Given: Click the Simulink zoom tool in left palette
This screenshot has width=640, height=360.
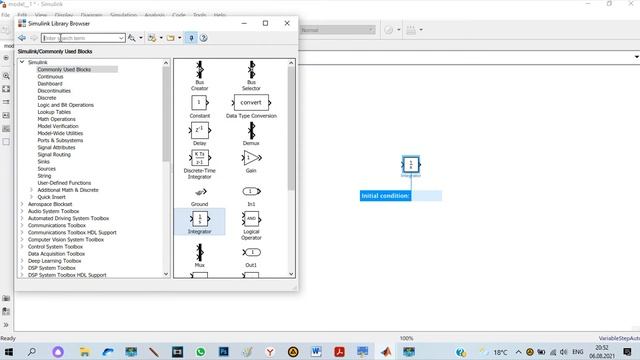Looking at the screenshot, I should 6,76.
